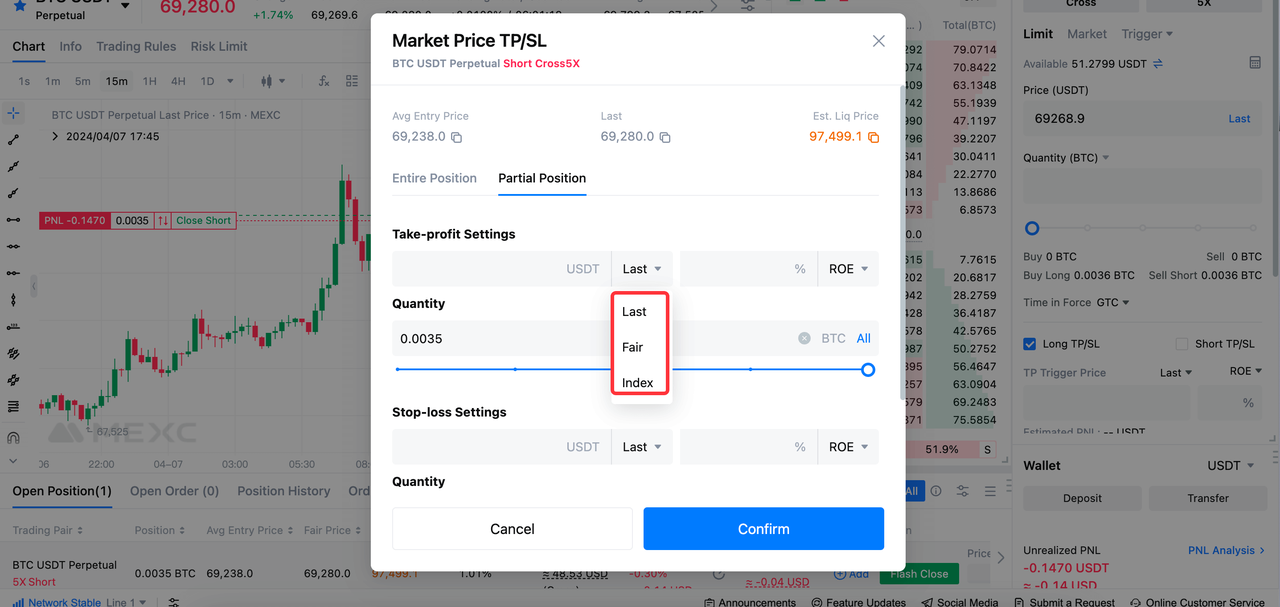The height and width of the screenshot is (607, 1280).
Task: Copy the Est. Liq Price value
Action: [873, 137]
